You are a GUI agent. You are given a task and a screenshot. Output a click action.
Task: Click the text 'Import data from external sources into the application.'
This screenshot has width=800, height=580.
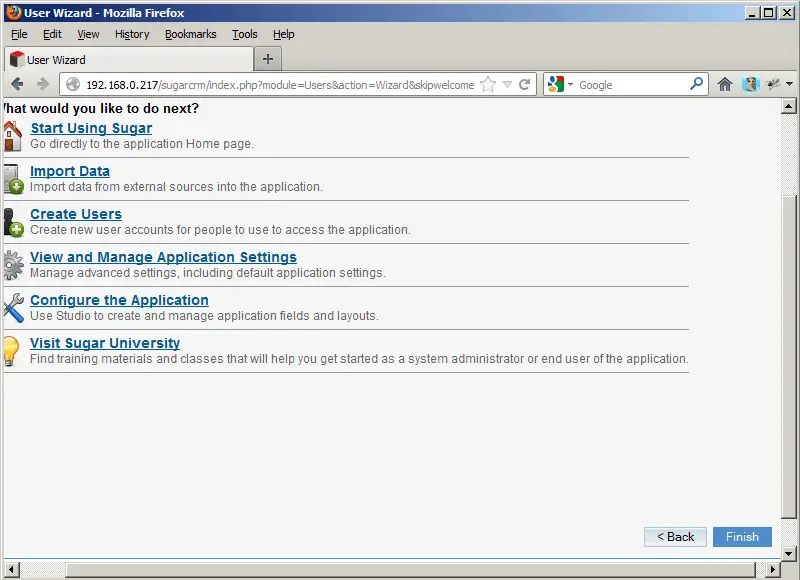coord(176,187)
